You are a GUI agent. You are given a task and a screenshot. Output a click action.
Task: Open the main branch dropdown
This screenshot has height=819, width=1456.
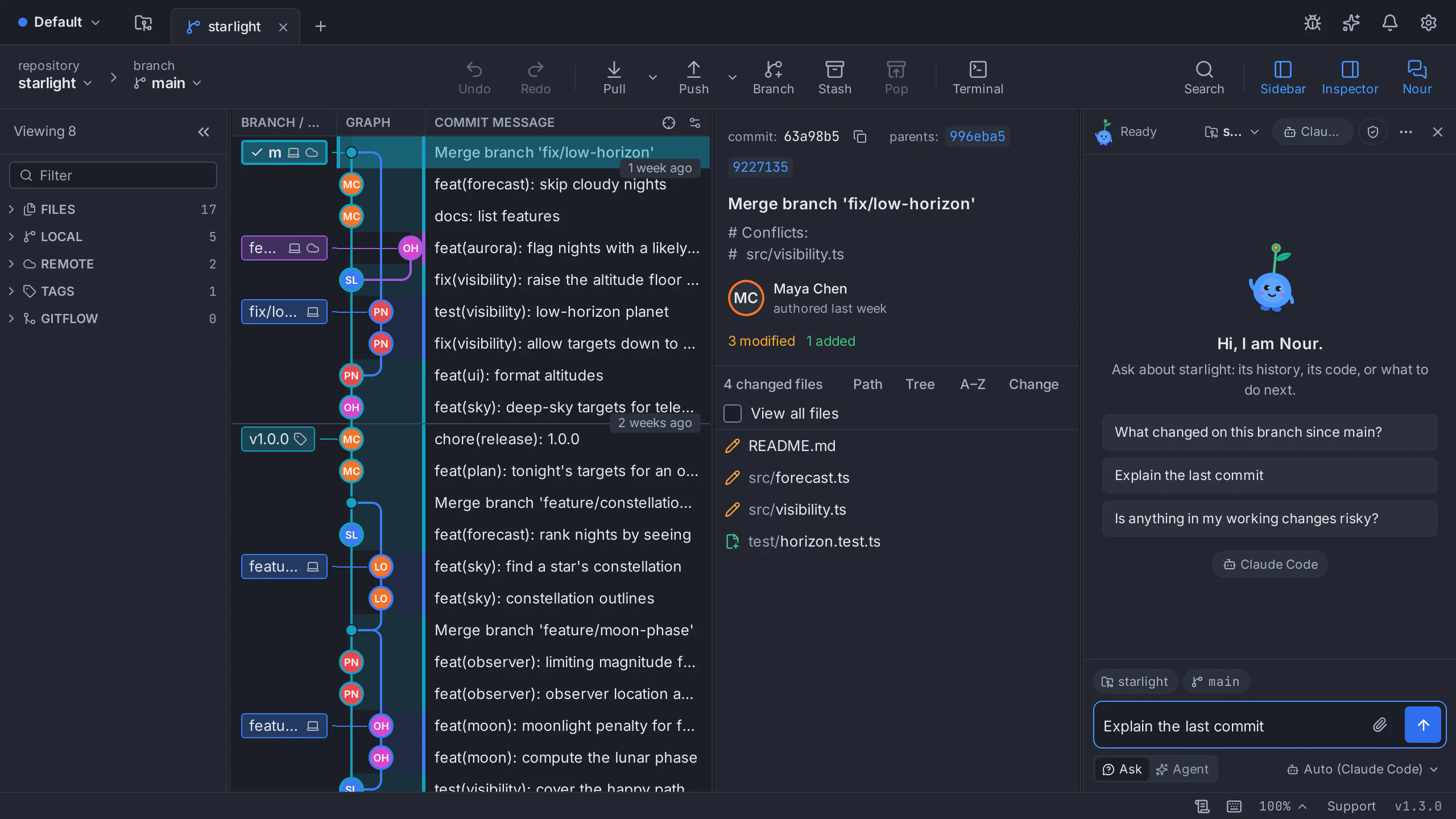(168, 83)
